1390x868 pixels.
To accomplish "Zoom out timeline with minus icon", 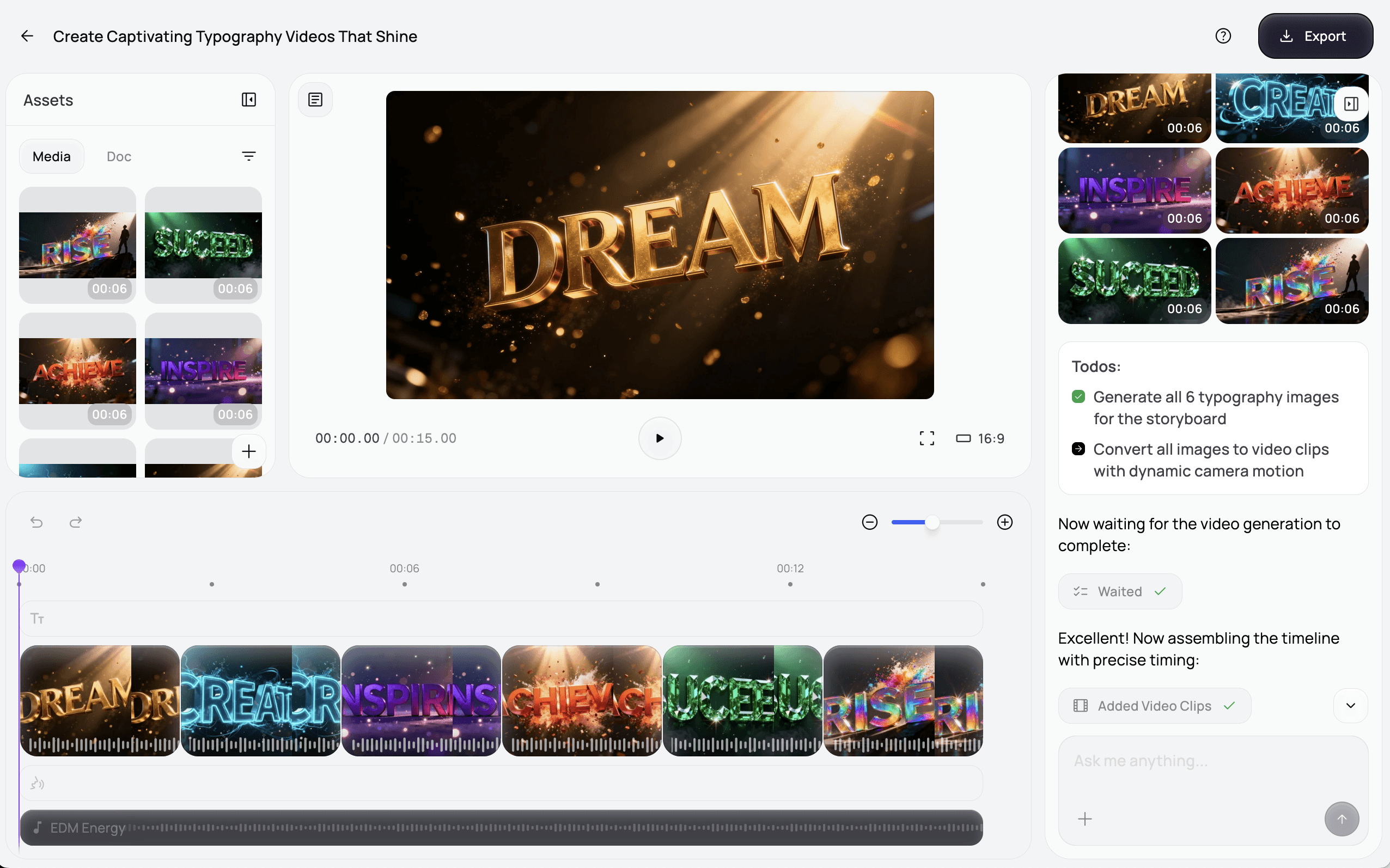I will tap(869, 522).
